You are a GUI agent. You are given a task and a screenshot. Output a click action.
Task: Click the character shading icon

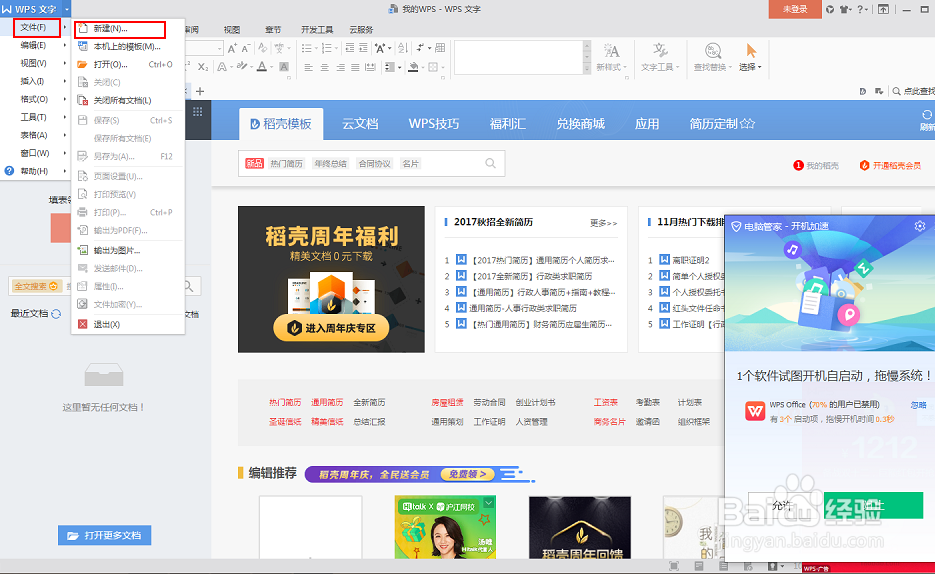[x=284, y=67]
